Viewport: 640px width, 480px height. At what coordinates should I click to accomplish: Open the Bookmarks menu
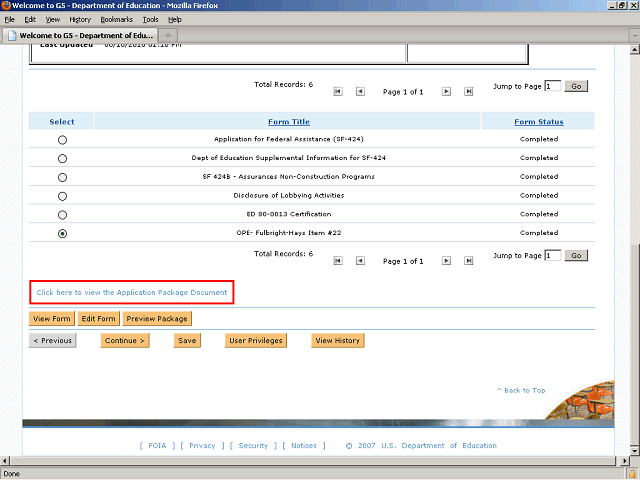point(117,20)
